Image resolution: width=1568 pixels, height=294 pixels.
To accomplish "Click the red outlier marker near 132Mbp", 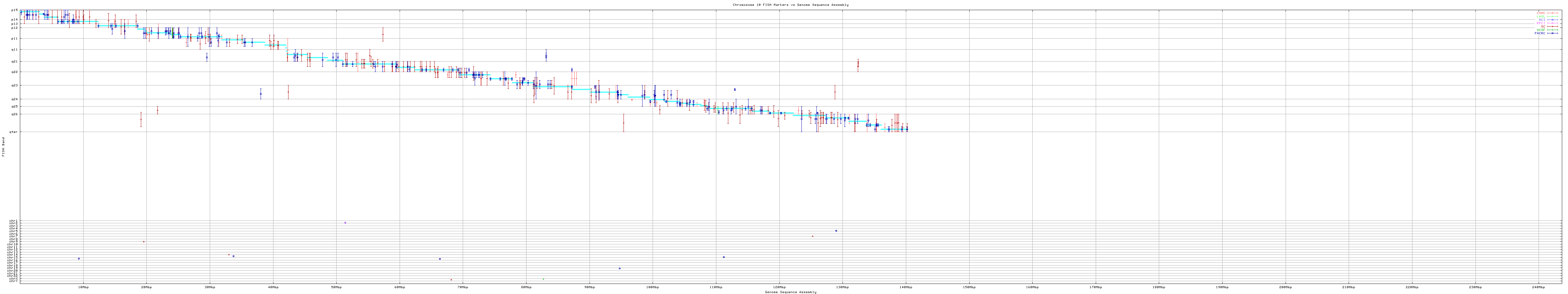I will (x=858, y=64).
